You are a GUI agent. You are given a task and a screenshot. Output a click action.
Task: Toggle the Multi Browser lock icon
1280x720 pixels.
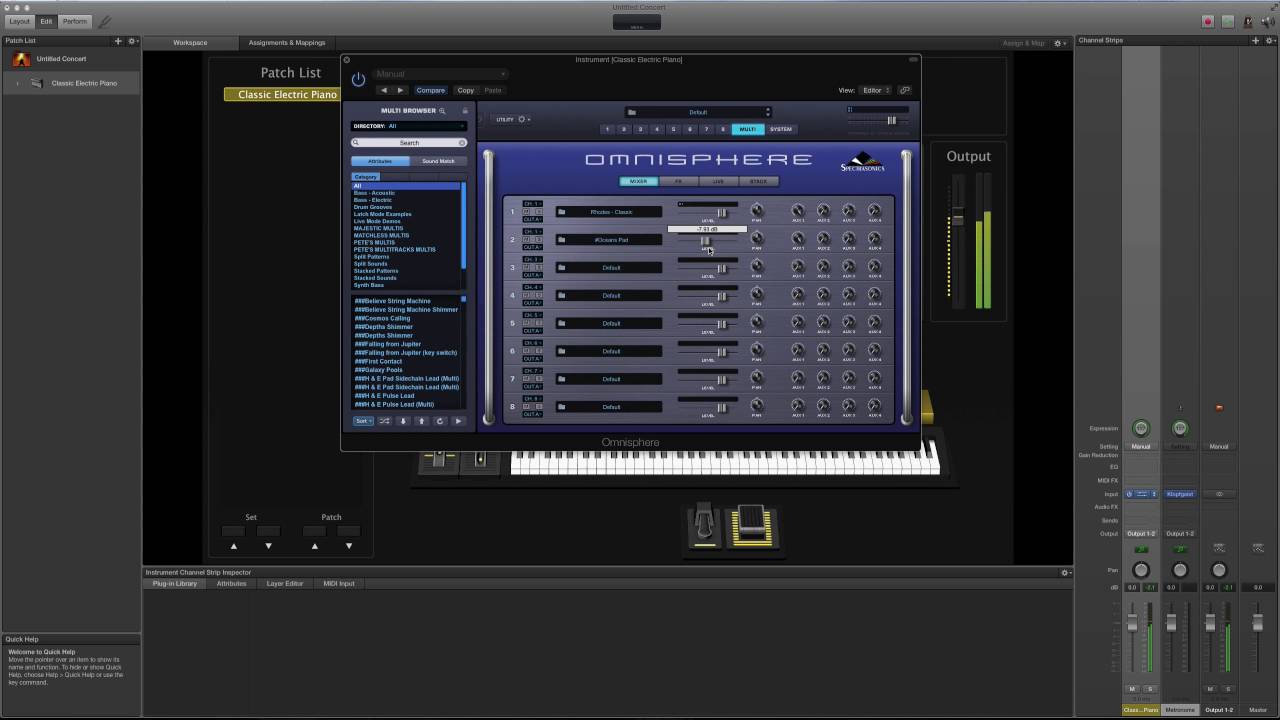[464, 111]
